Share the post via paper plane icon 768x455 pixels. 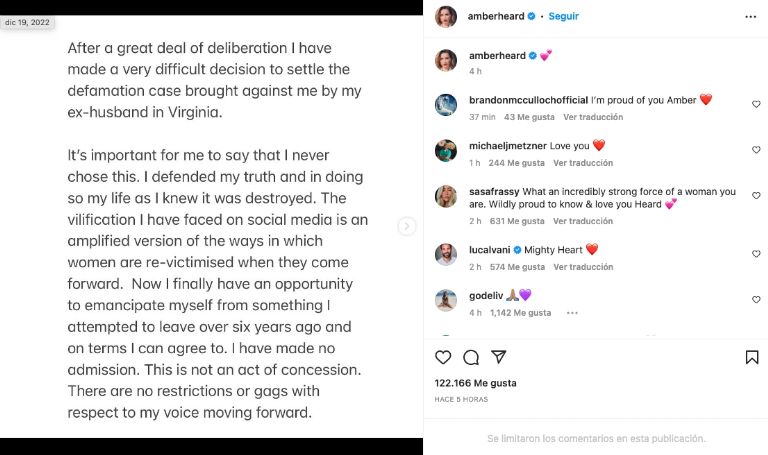[498, 357]
